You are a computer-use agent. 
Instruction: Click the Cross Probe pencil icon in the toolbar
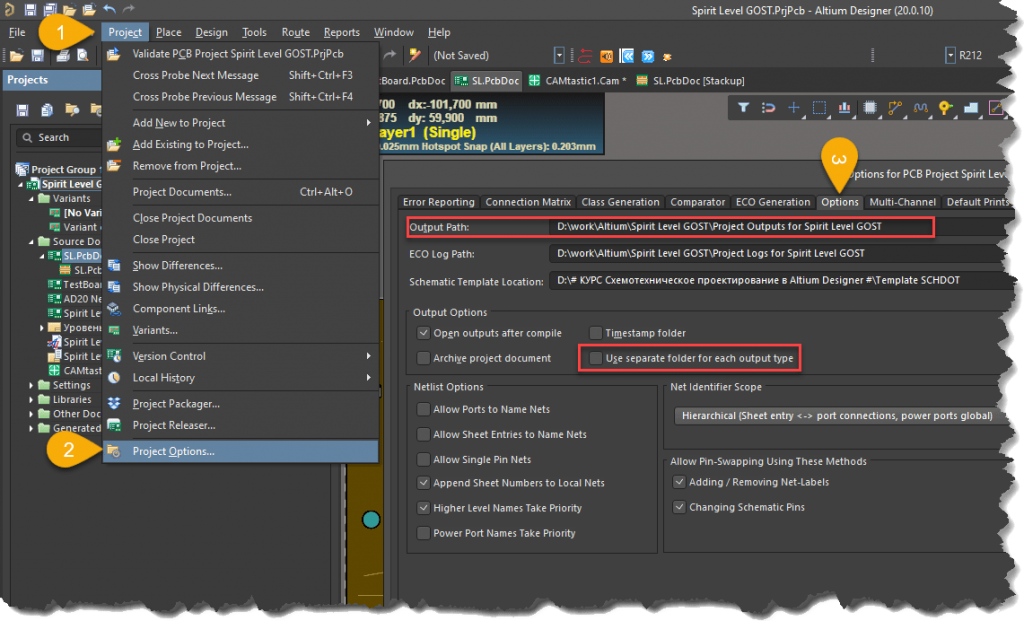coord(415,56)
